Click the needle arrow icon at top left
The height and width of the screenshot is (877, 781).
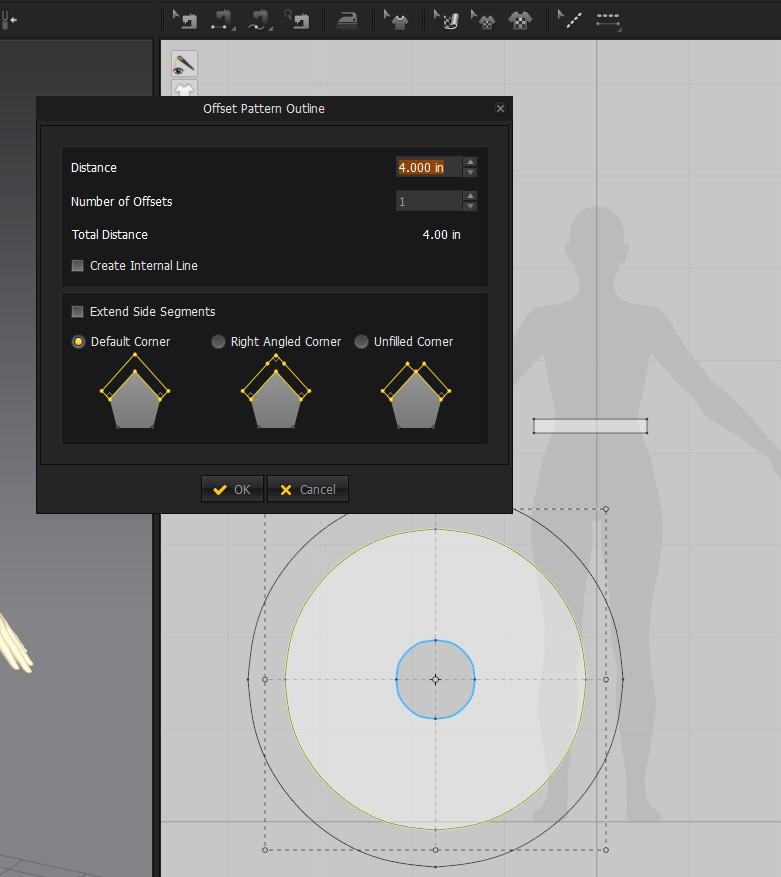[x=10, y=20]
